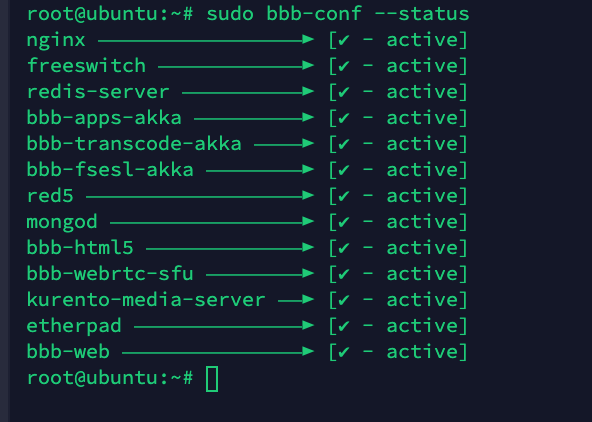Click arrowhead pointing to kurento-media-server status

pyautogui.click(x=308, y=300)
